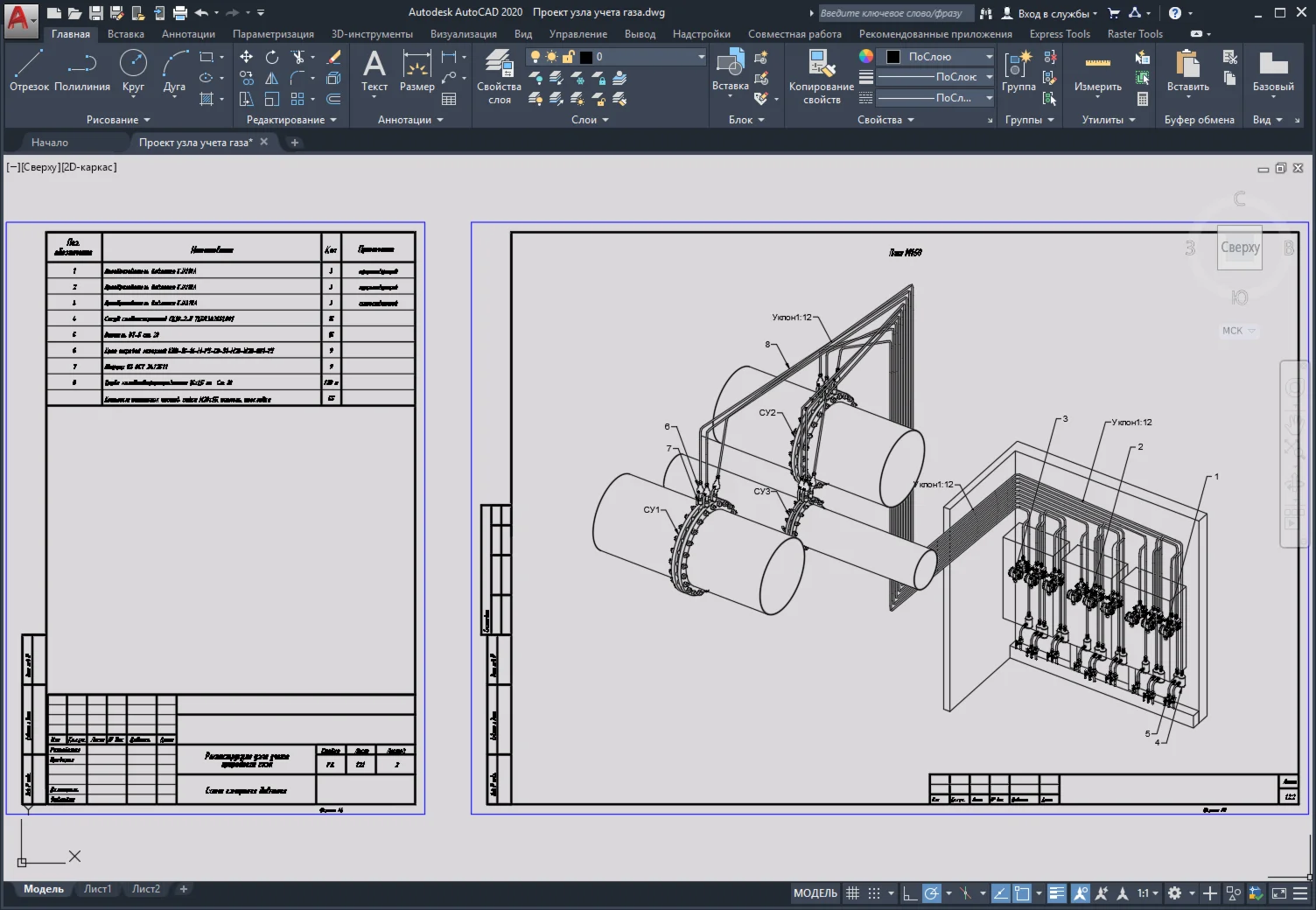Screen dimensions: 1316x910
Task: Open the annotation scale 1:1 dropdown
Action: point(1147,893)
